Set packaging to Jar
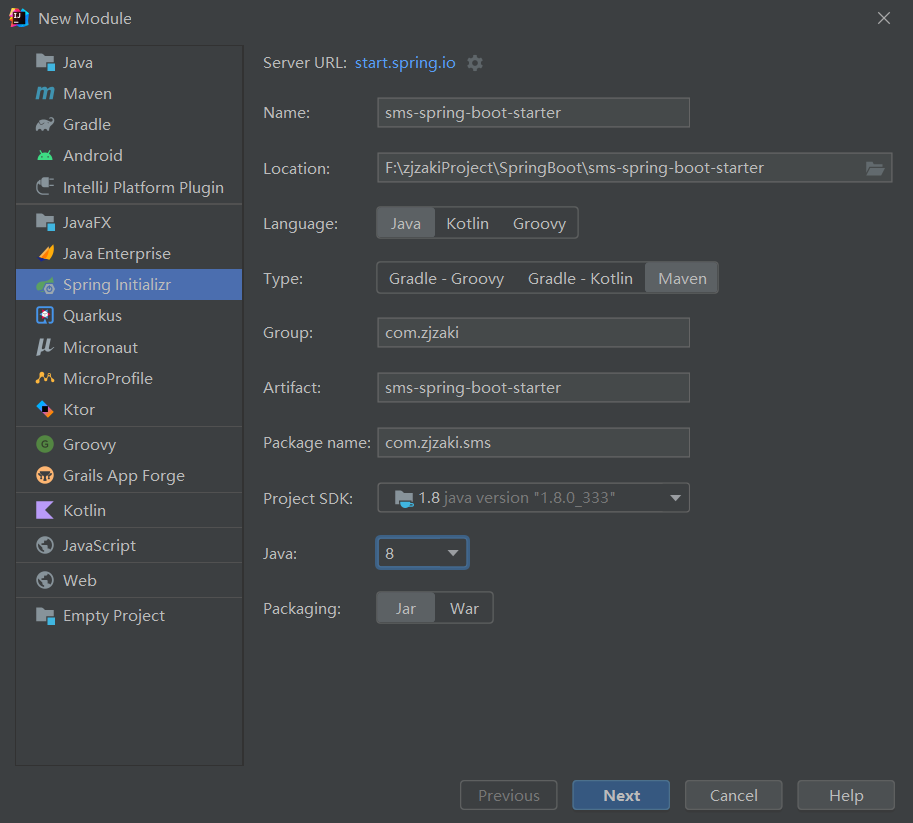913x823 pixels. click(x=406, y=608)
